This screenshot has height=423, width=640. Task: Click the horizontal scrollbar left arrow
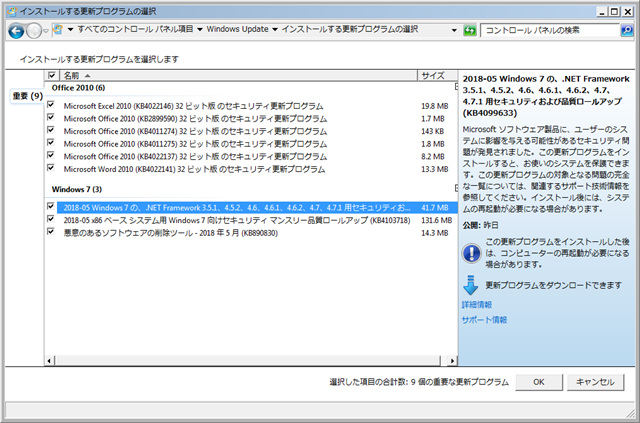pos(49,361)
